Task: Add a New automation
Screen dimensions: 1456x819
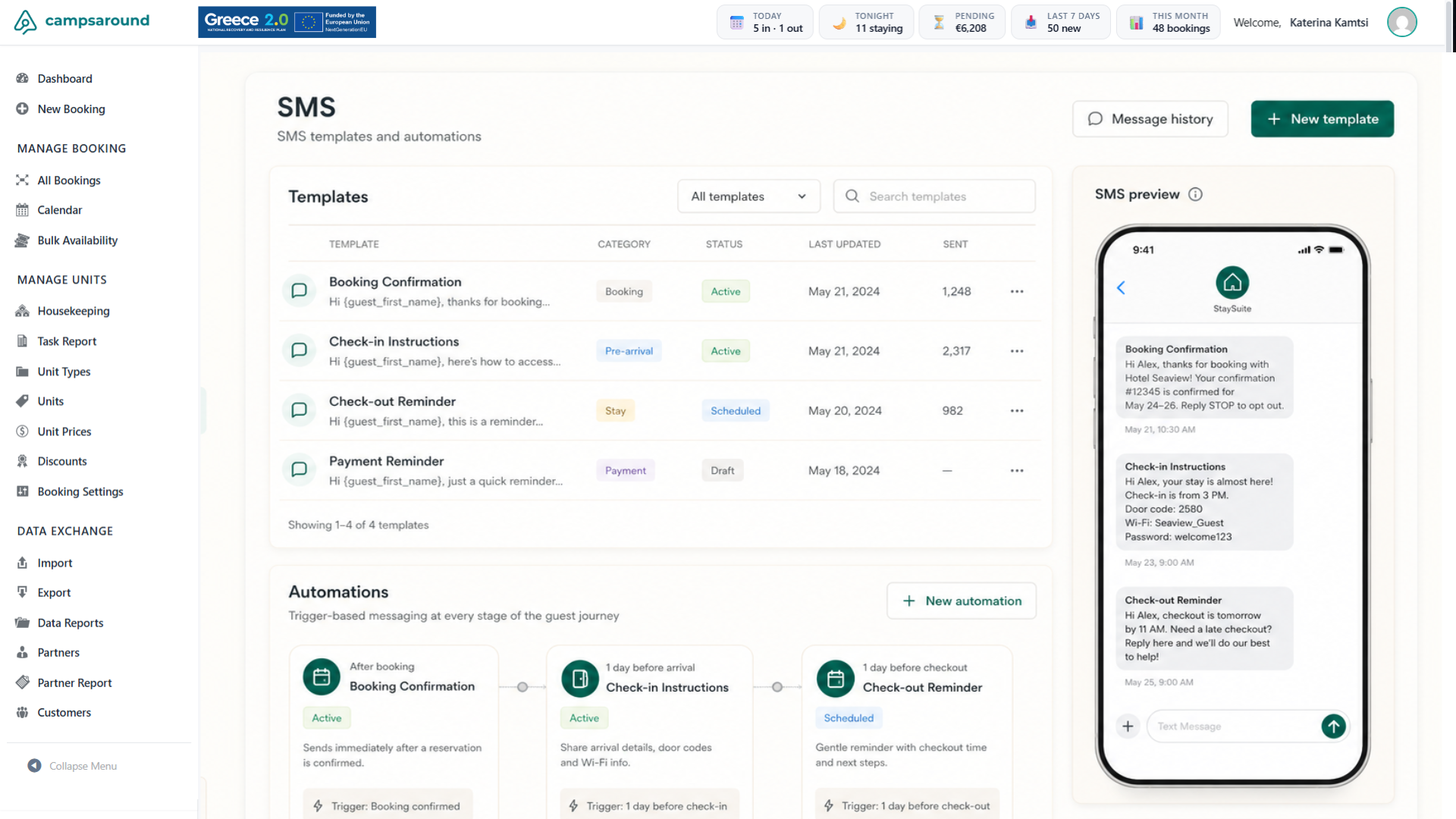Action: [x=962, y=601]
